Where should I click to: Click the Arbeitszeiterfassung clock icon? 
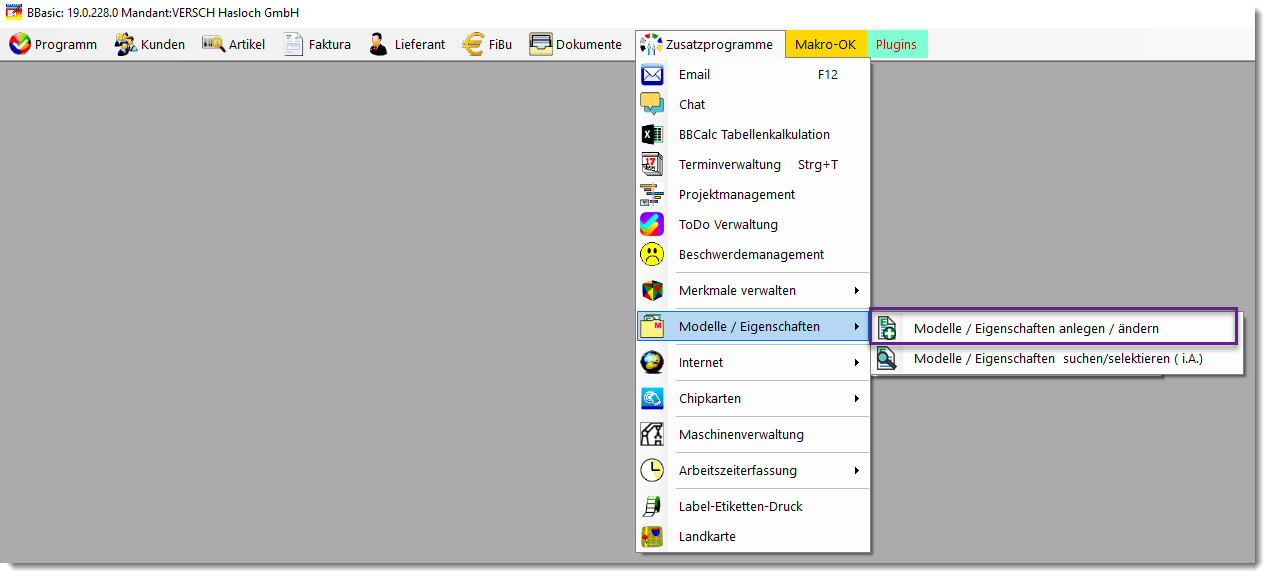[x=652, y=470]
